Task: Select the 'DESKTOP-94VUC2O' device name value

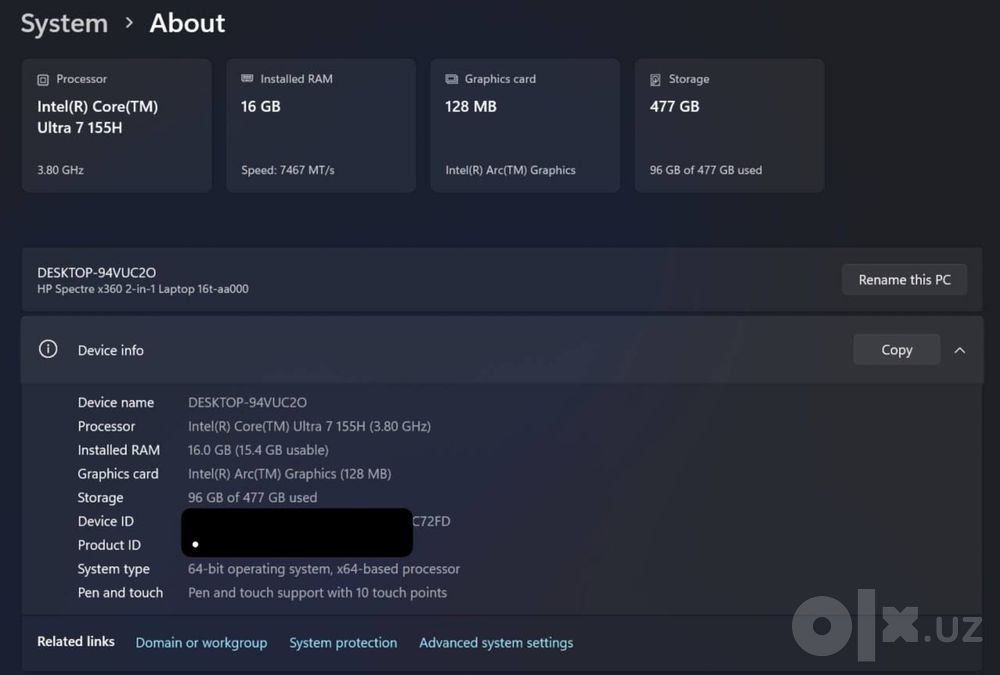Action: (247, 403)
